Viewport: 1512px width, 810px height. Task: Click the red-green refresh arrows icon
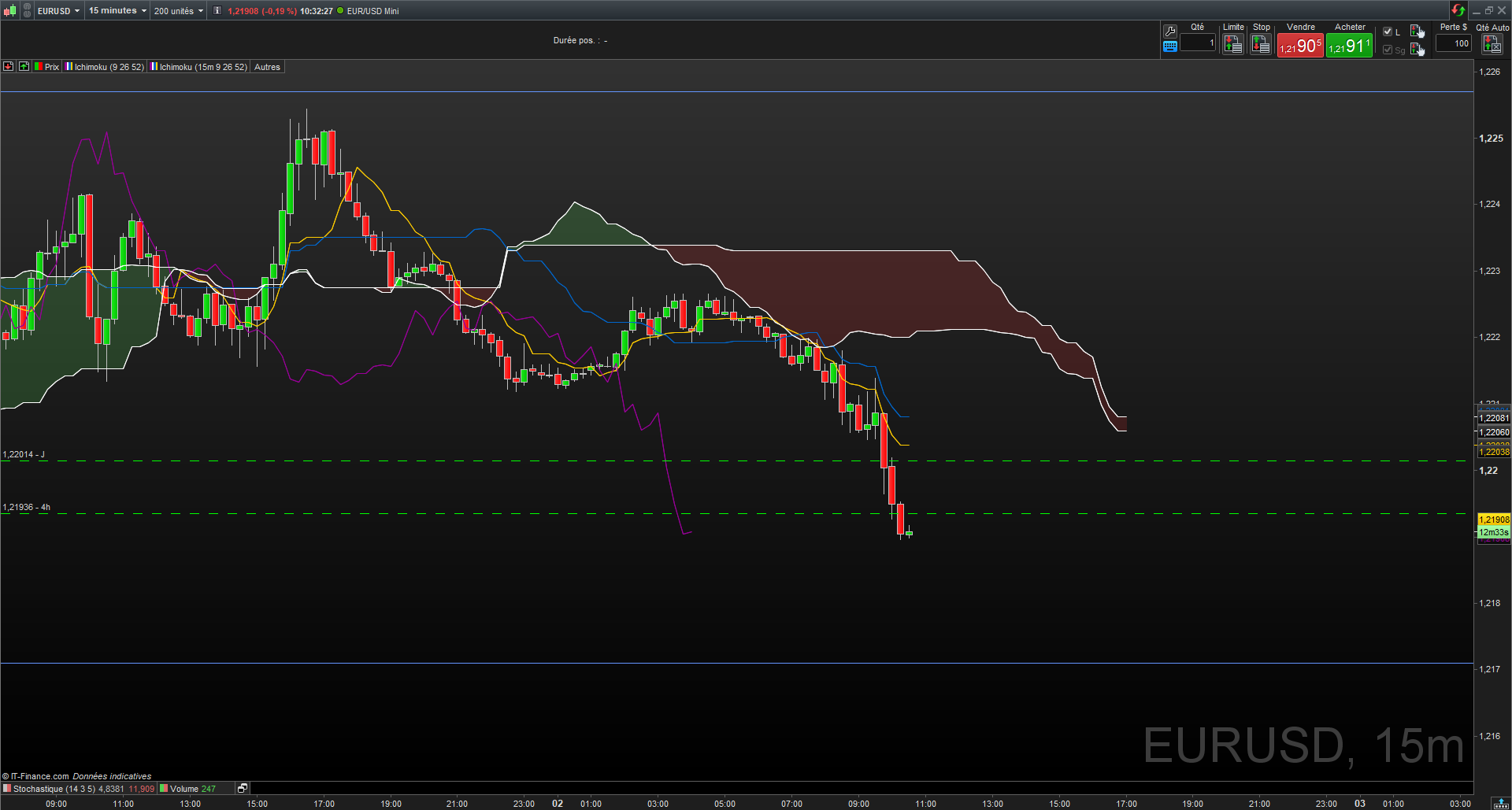[1458, 10]
